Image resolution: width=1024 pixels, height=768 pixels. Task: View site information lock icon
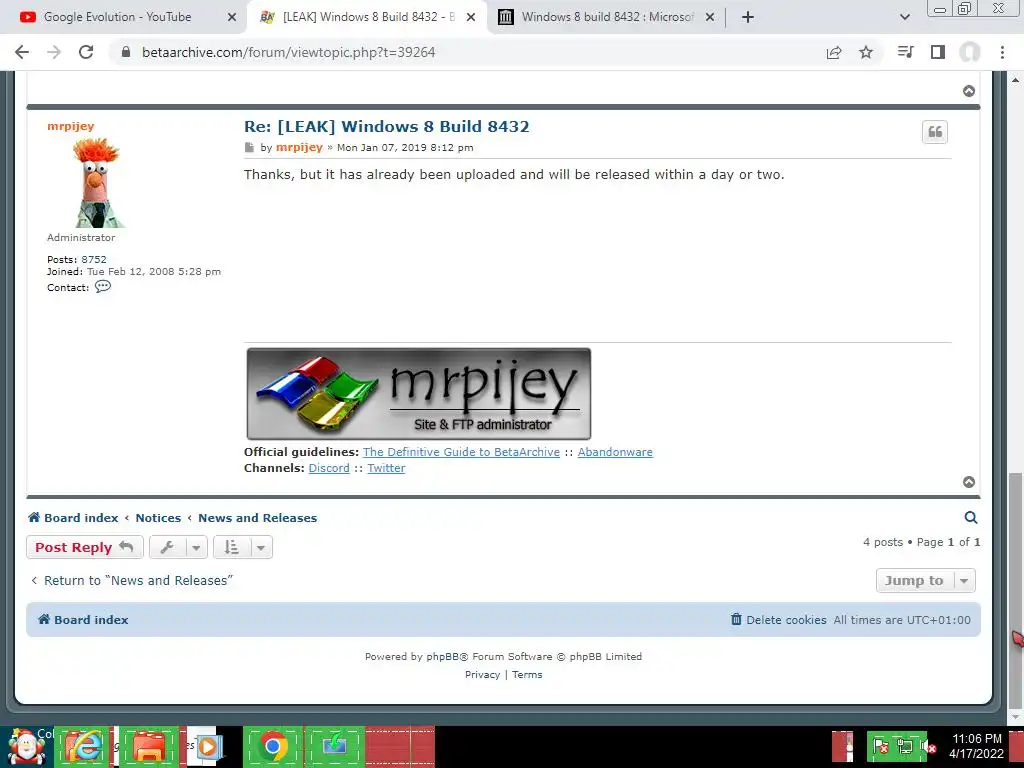click(126, 52)
